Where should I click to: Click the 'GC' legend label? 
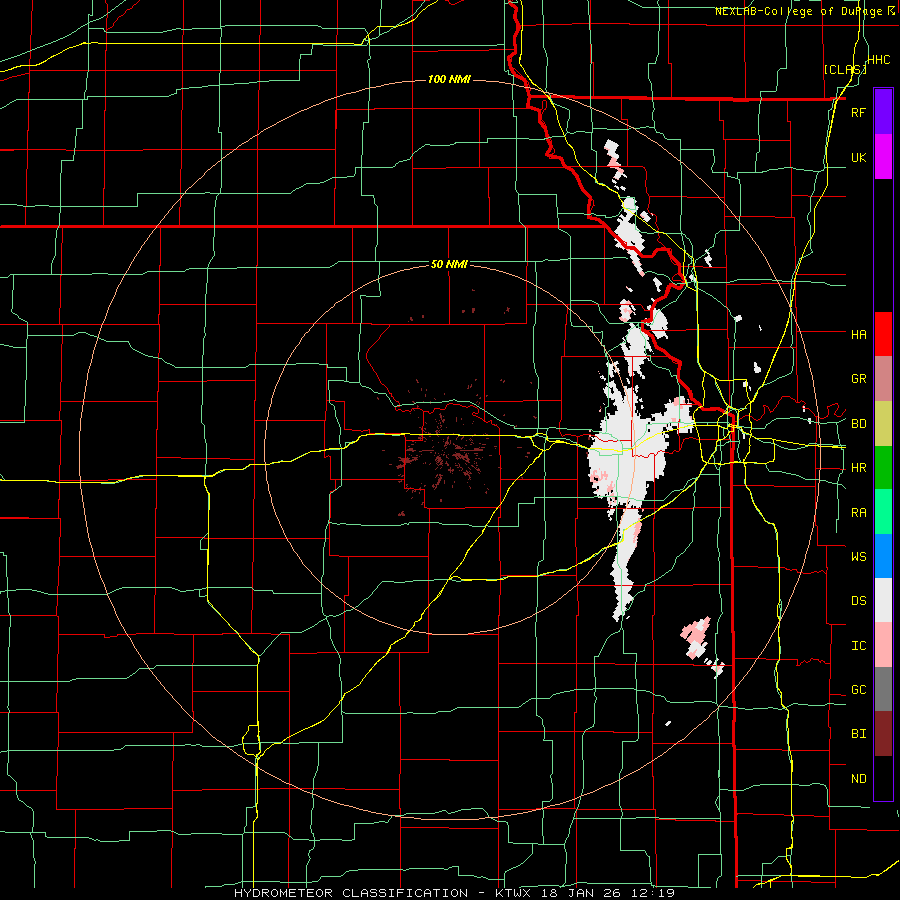[x=858, y=690]
